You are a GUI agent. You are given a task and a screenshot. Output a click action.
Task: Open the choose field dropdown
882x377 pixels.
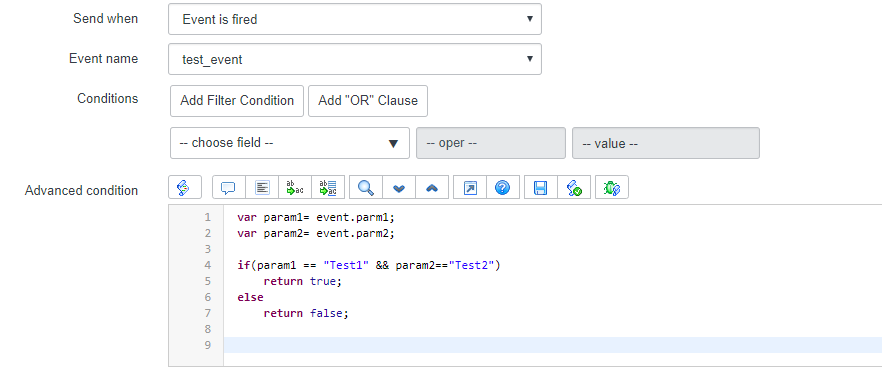(x=290, y=143)
